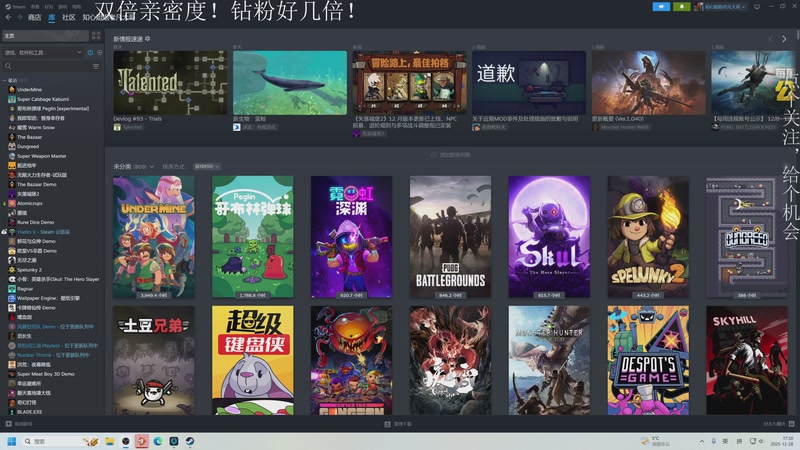Click the add-game plus icon at bottom left

click(8, 424)
